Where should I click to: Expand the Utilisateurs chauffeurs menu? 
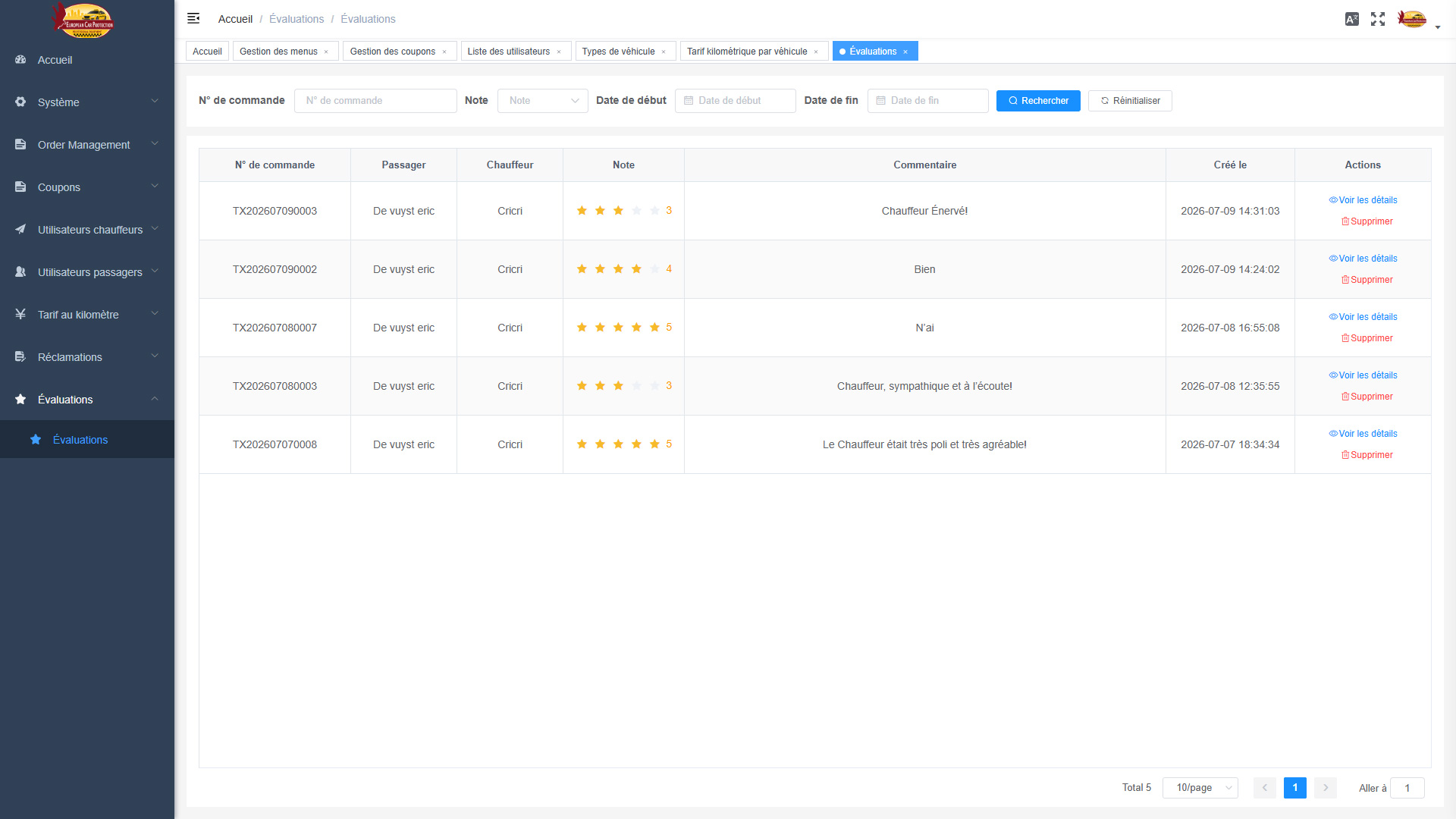tap(87, 230)
